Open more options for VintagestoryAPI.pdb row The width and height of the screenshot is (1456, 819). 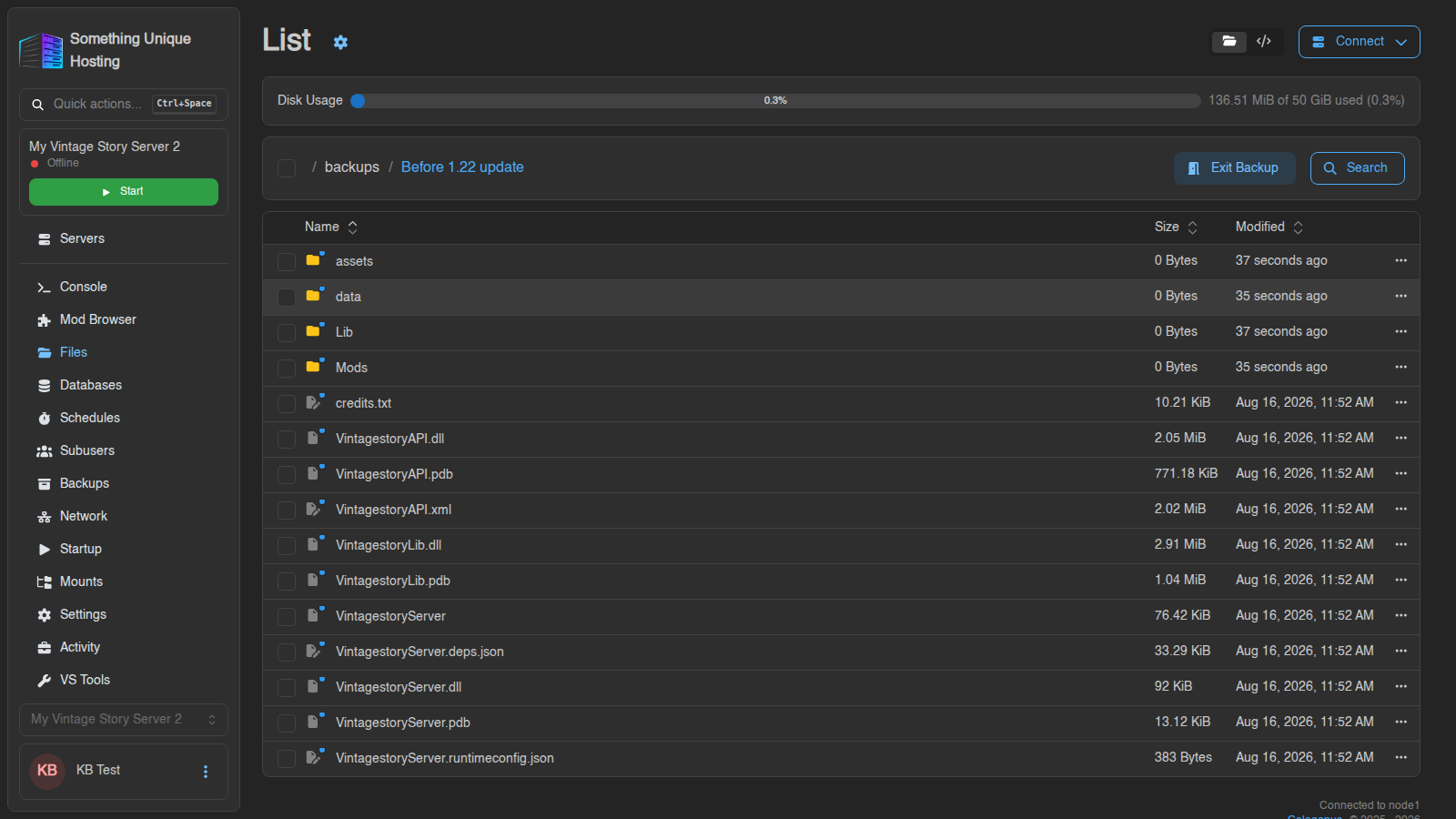[x=1400, y=473]
